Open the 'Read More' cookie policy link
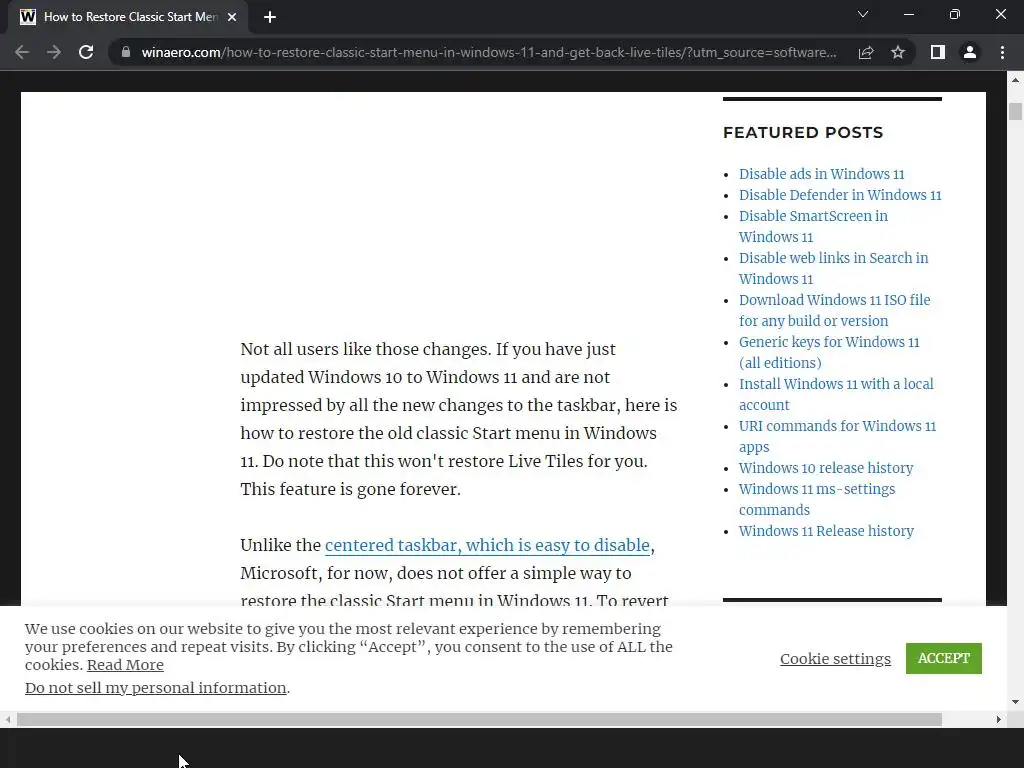 tap(125, 665)
